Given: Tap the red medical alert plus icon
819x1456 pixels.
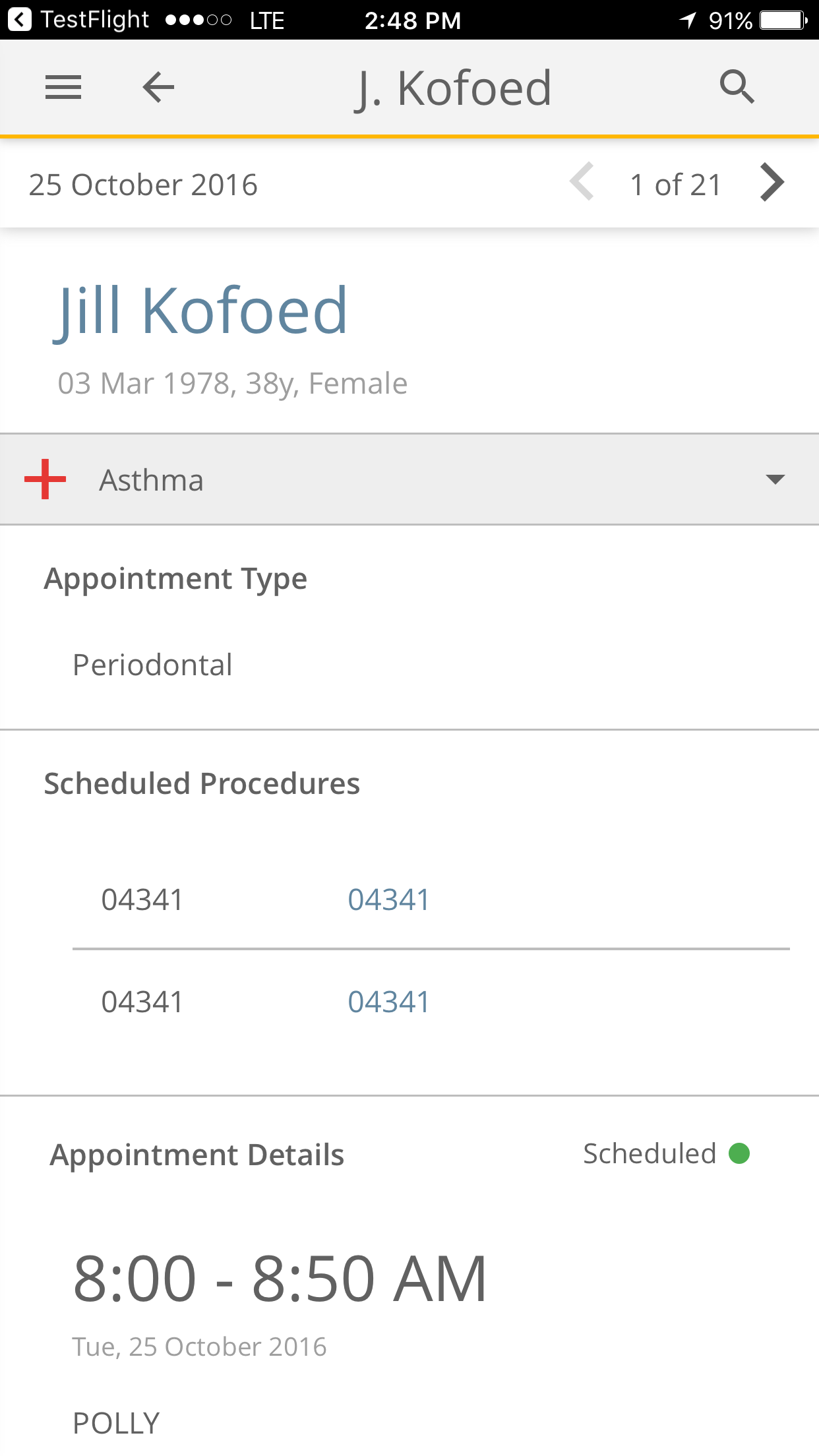Looking at the screenshot, I should [x=45, y=479].
